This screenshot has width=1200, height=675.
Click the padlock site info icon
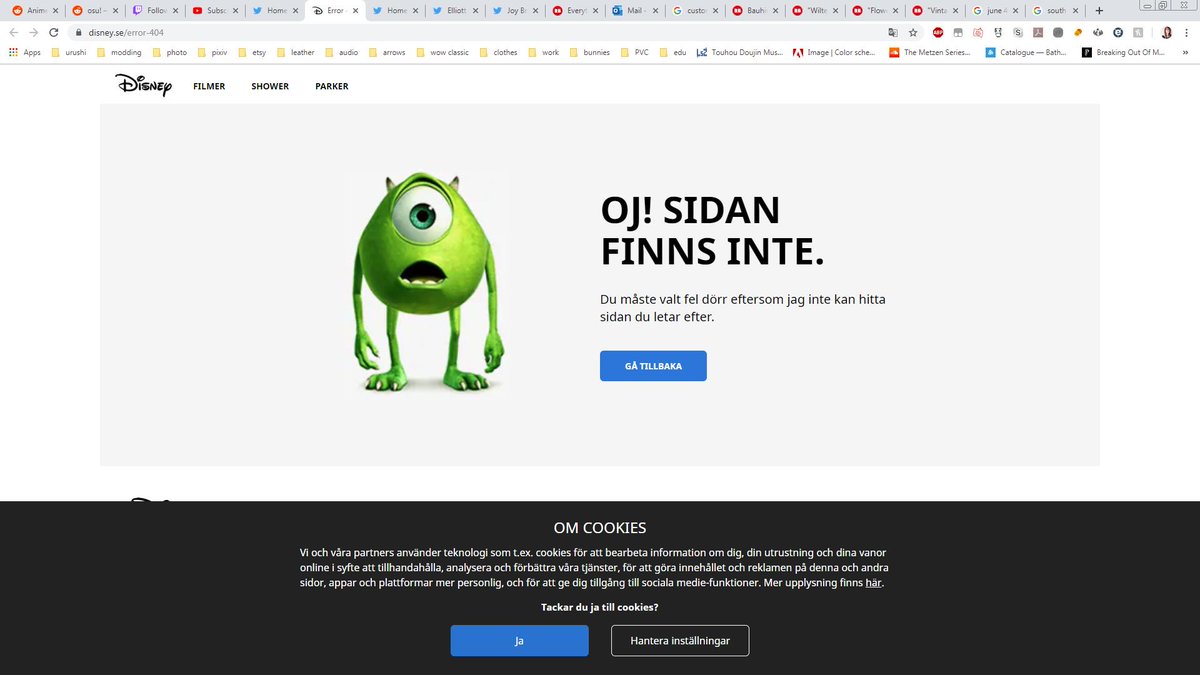click(x=79, y=32)
